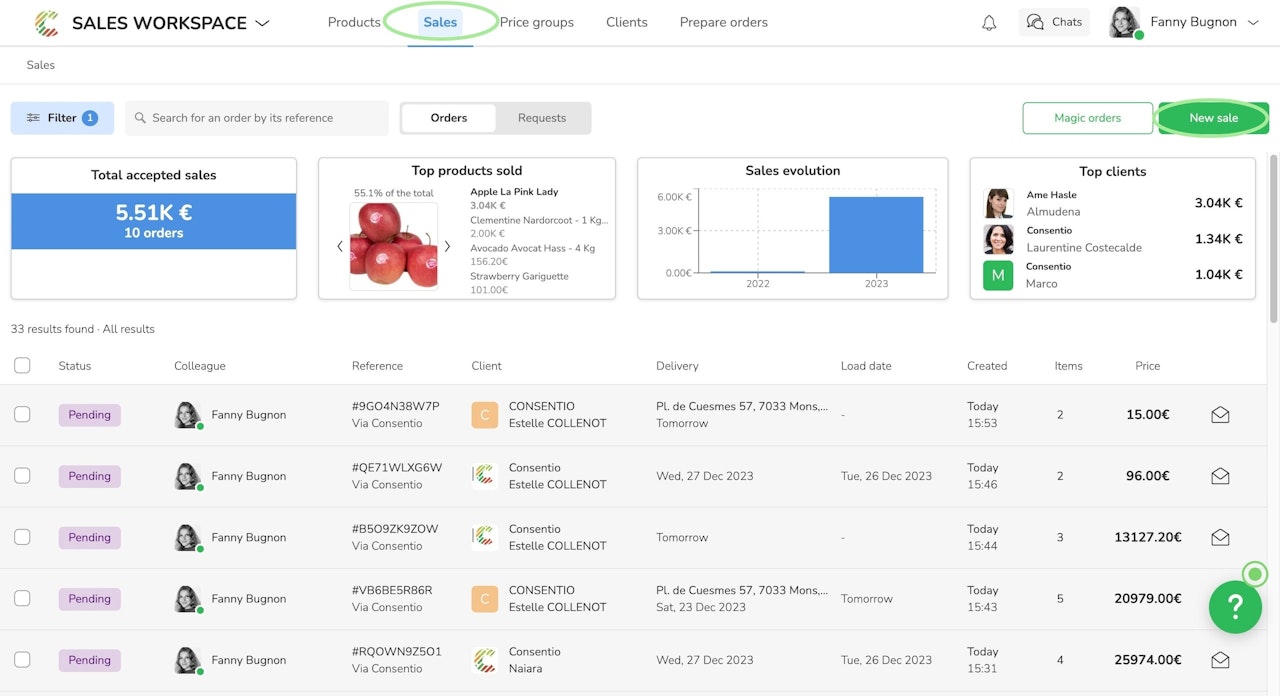Image resolution: width=1280 pixels, height=696 pixels.
Task: Go to the Price groups tab
Action: pyautogui.click(x=537, y=22)
